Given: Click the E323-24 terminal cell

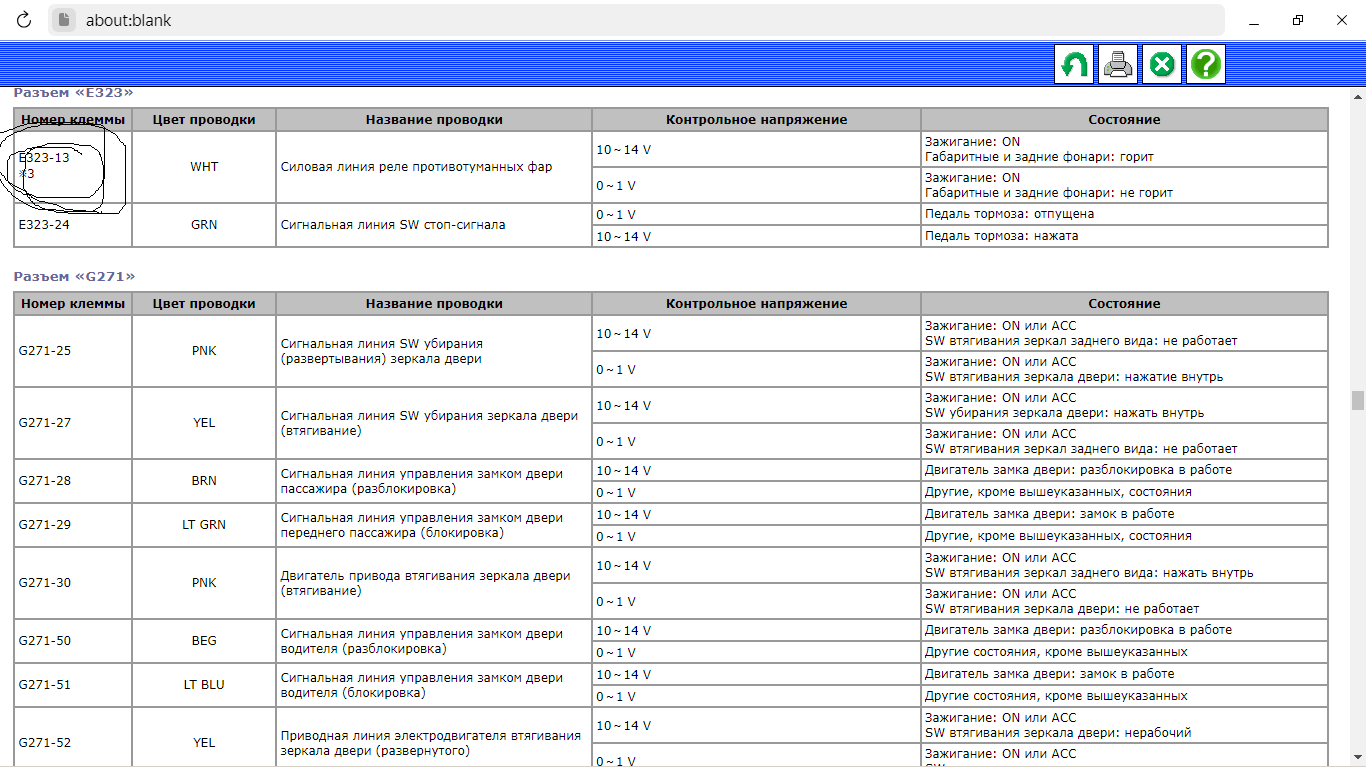Looking at the screenshot, I should point(45,225).
